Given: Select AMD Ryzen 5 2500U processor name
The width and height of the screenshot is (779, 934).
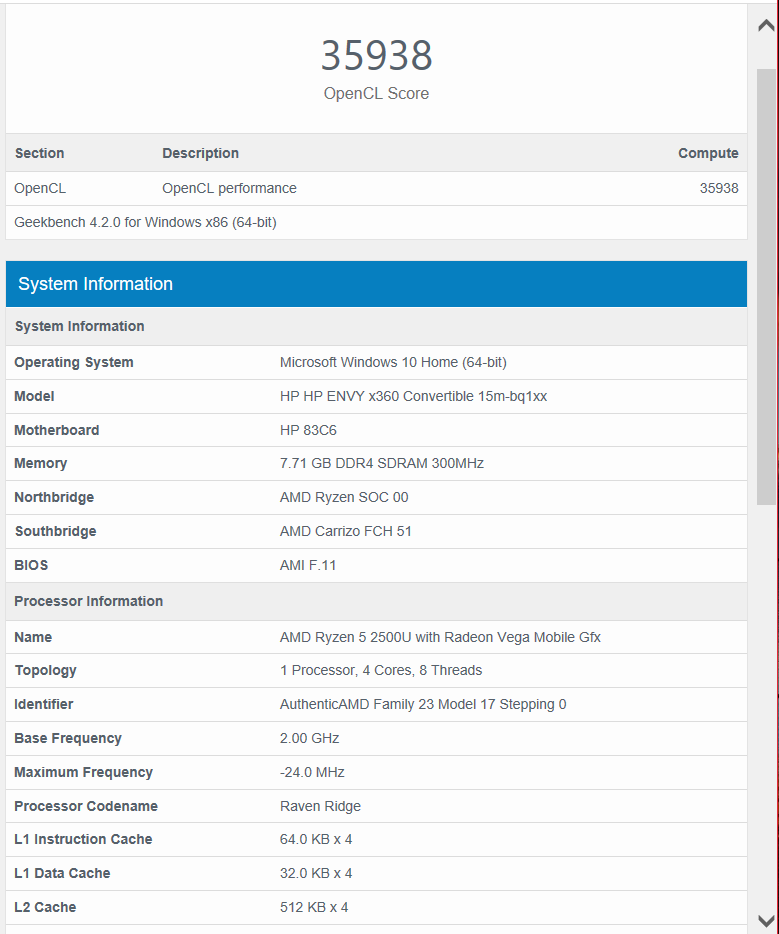Looking at the screenshot, I should [440, 637].
